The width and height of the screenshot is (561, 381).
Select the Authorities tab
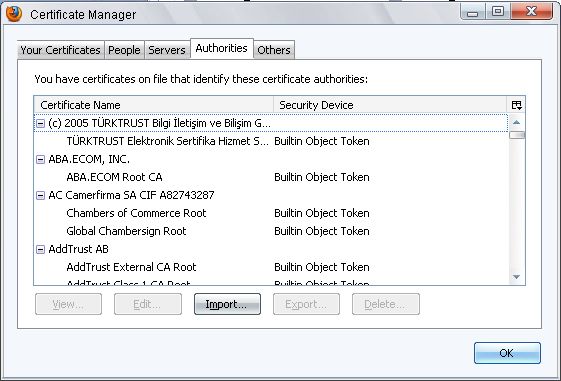coord(221,48)
